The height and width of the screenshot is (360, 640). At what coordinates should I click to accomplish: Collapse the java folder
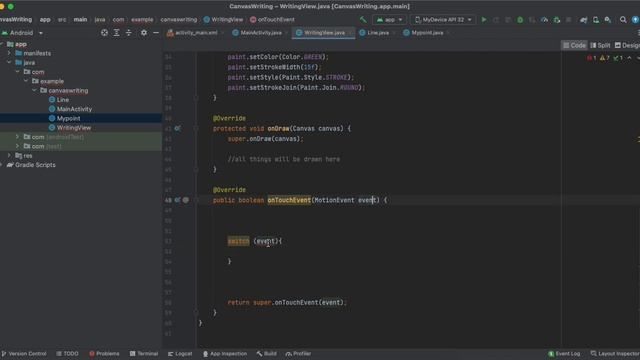(9, 62)
